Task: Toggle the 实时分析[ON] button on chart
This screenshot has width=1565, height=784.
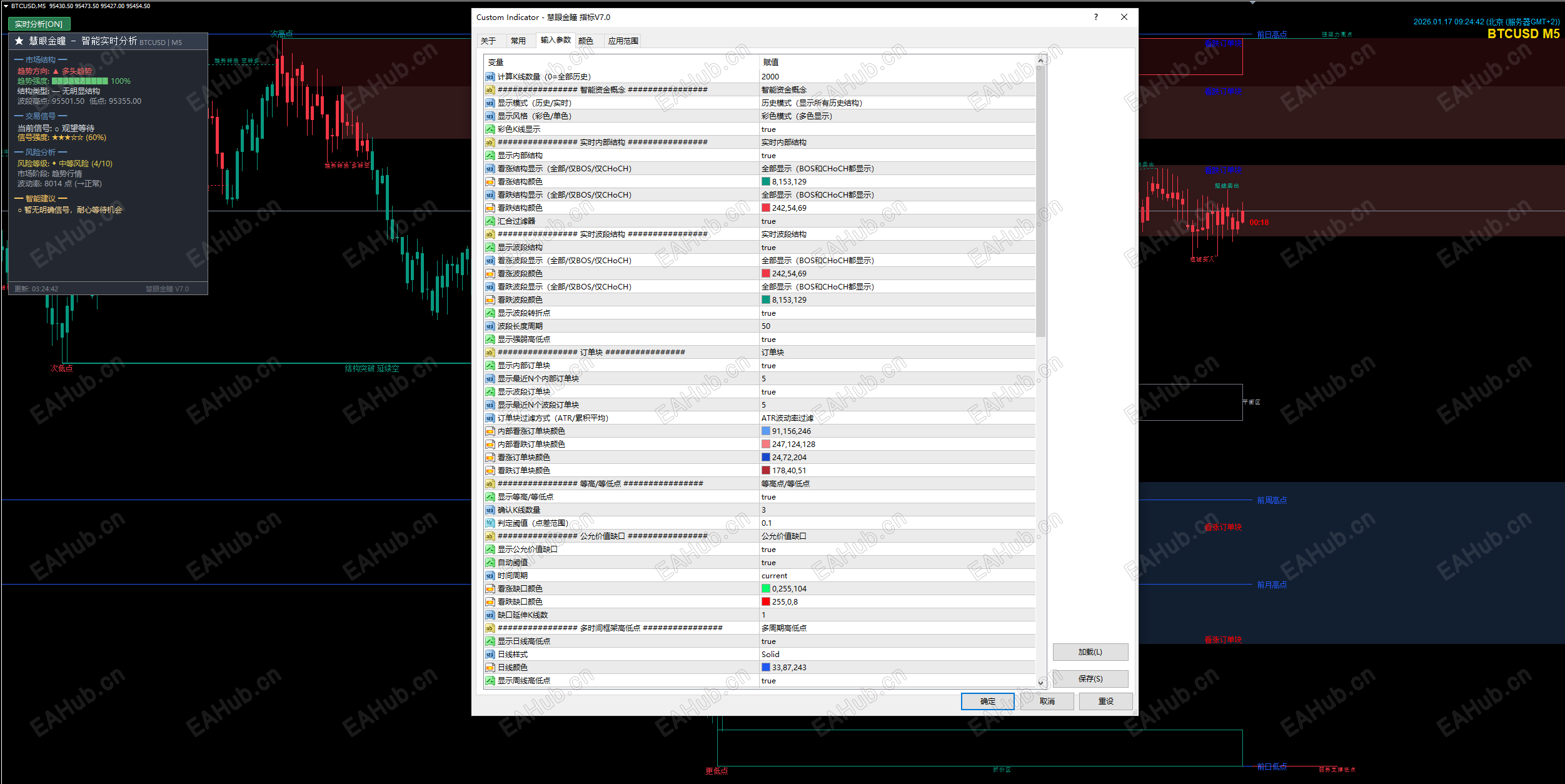Action: (39, 24)
